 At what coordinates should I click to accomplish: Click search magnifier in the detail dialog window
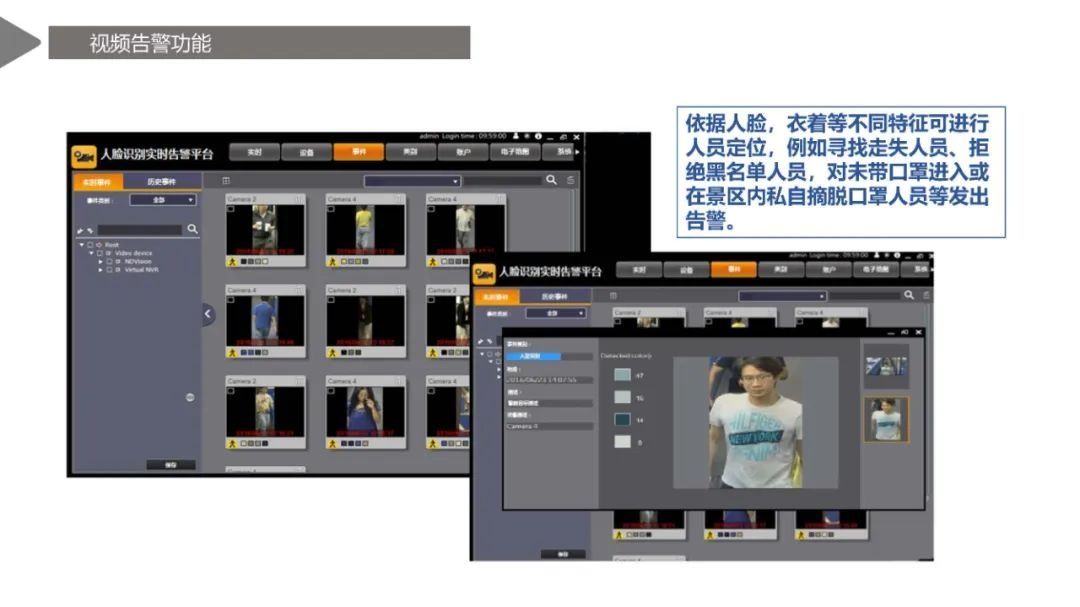click(x=909, y=294)
